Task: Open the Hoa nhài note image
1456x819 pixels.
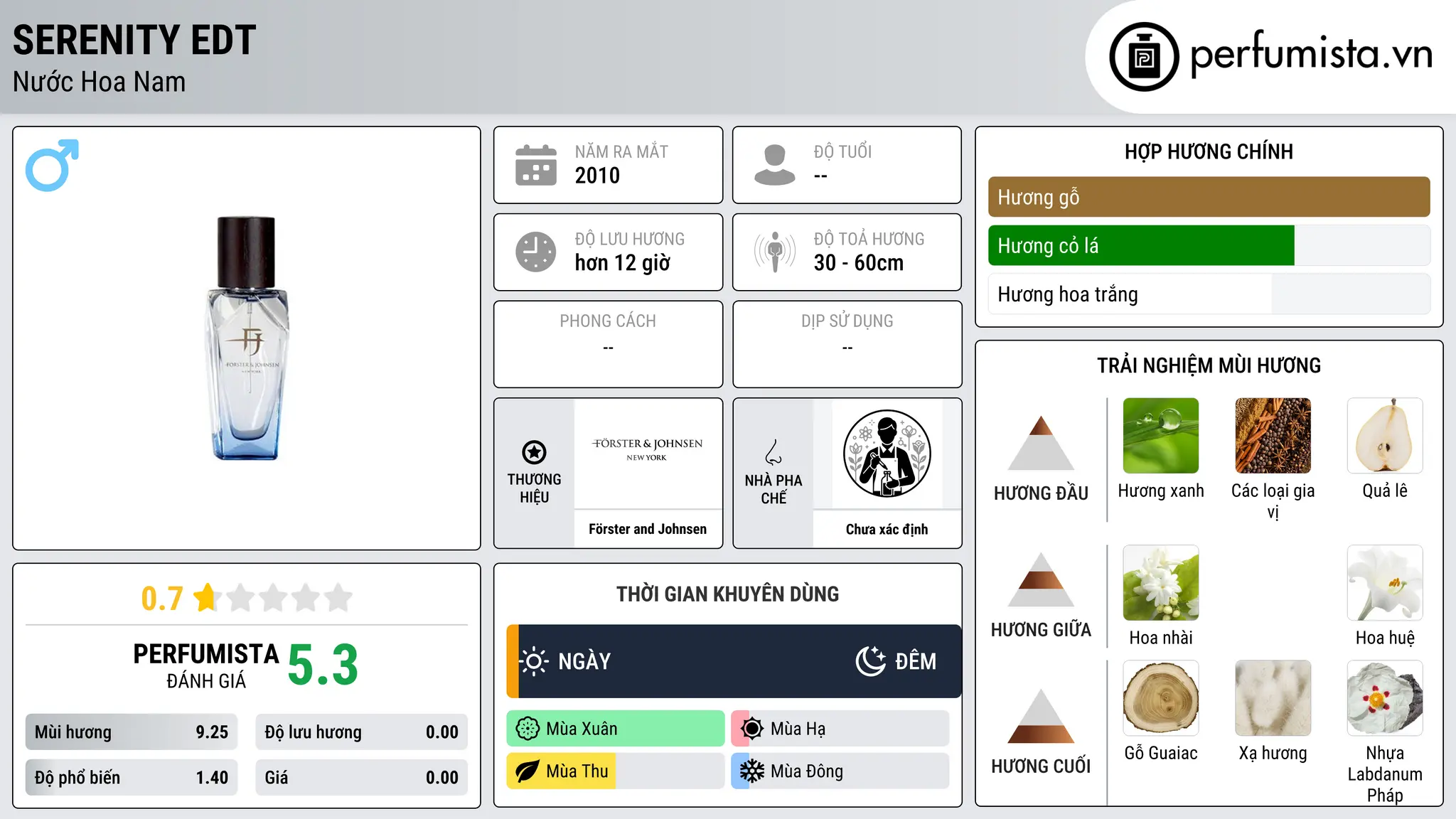Action: click(x=1161, y=583)
